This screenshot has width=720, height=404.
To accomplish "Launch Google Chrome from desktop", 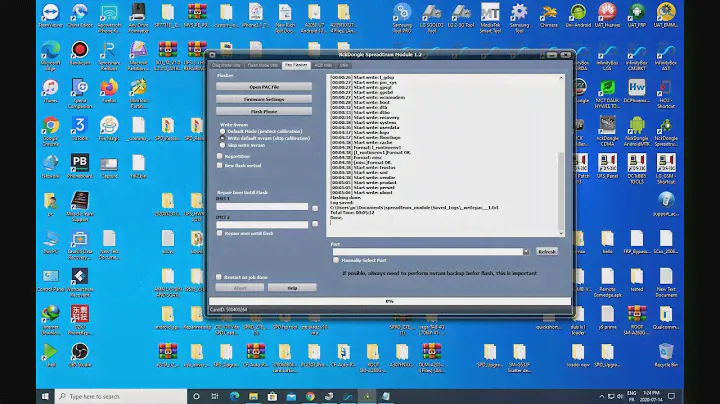I will pyautogui.click(x=50, y=127).
